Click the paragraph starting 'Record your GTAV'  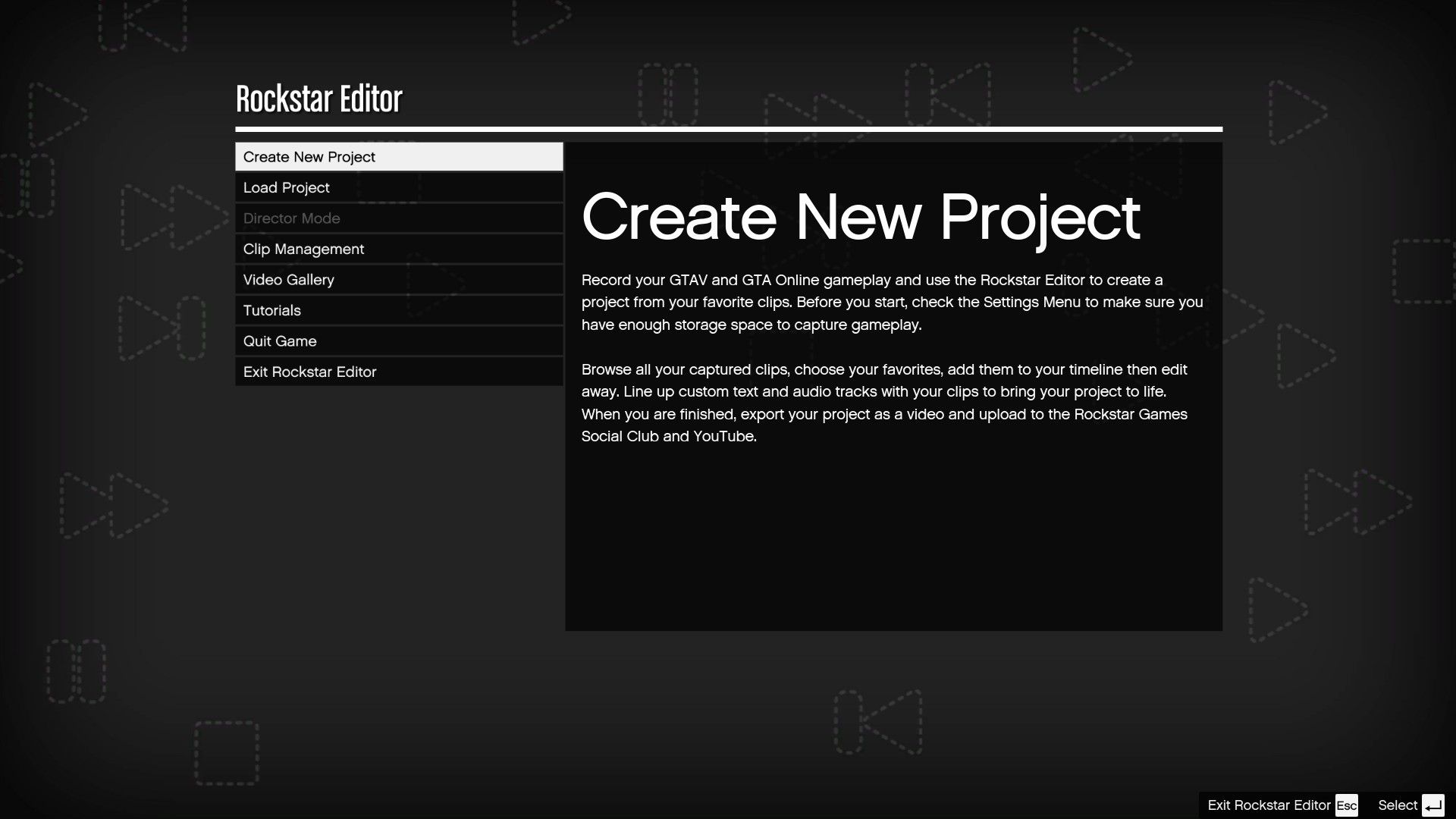pyautogui.click(x=892, y=302)
